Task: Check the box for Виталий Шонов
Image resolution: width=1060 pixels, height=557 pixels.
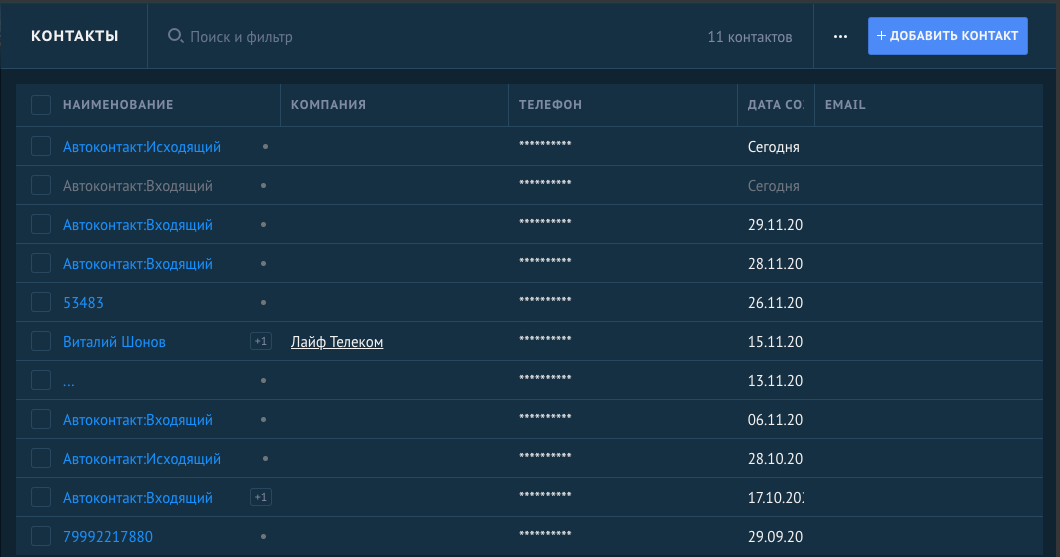Action: tap(41, 342)
